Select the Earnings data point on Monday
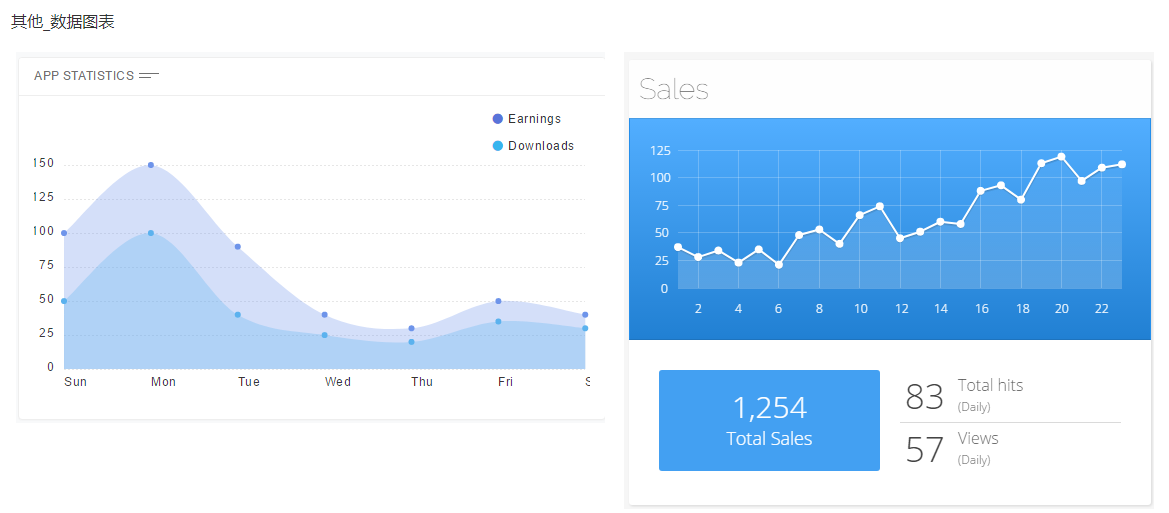The height and width of the screenshot is (513, 1169). [151, 165]
